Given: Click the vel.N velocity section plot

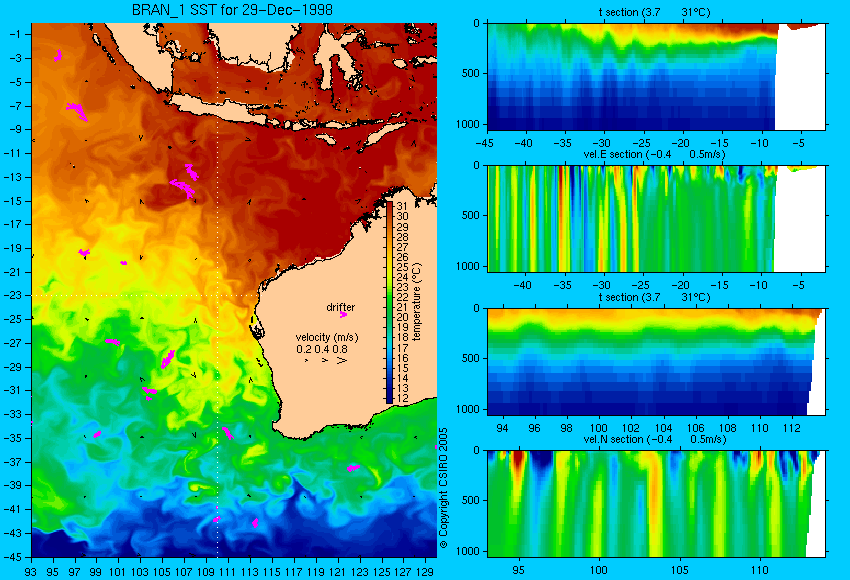Looking at the screenshot, I should coord(656,504).
